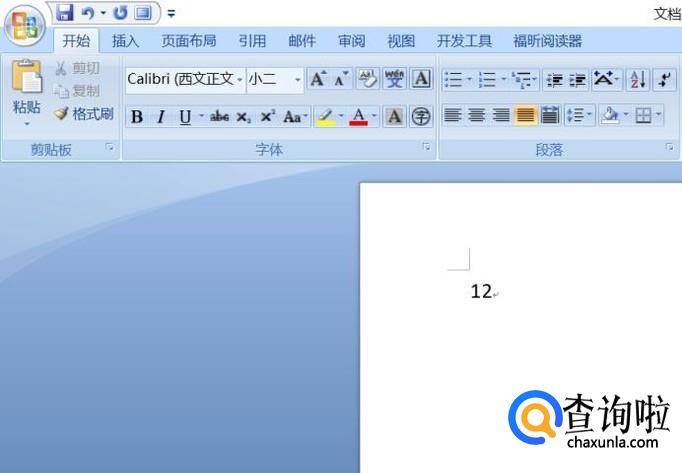Open the 字体 dialog launcher
Image resolution: width=682 pixels, height=473 pixels.
pyautogui.click(x=426, y=147)
